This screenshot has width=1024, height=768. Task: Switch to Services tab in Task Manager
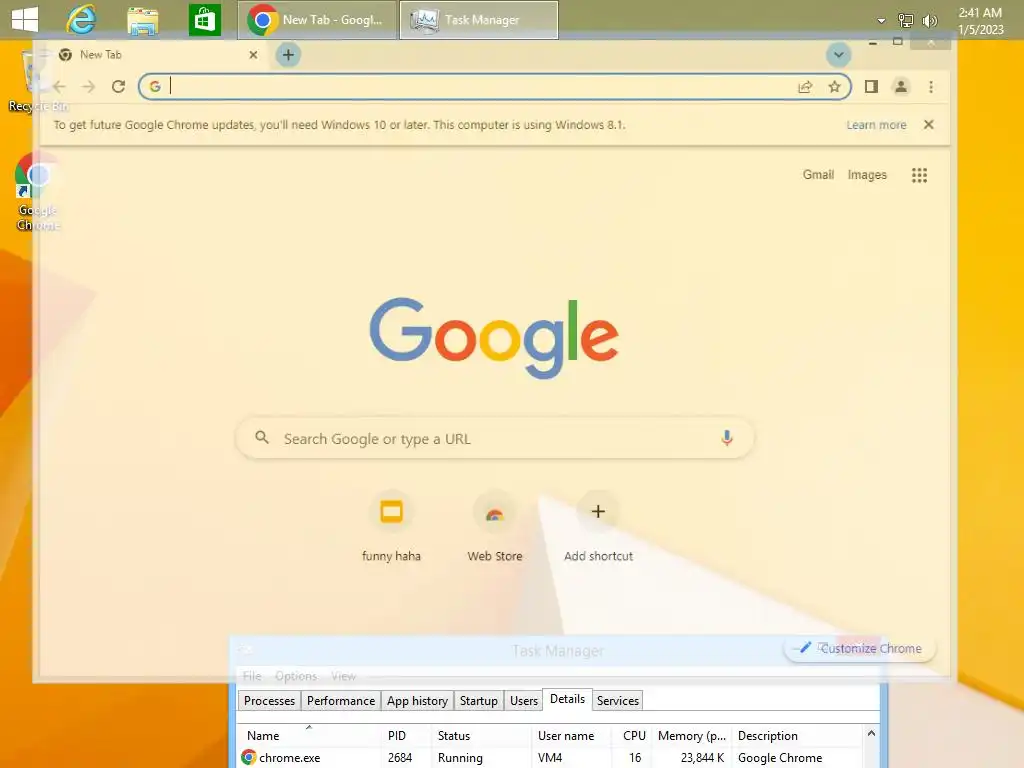click(x=618, y=701)
